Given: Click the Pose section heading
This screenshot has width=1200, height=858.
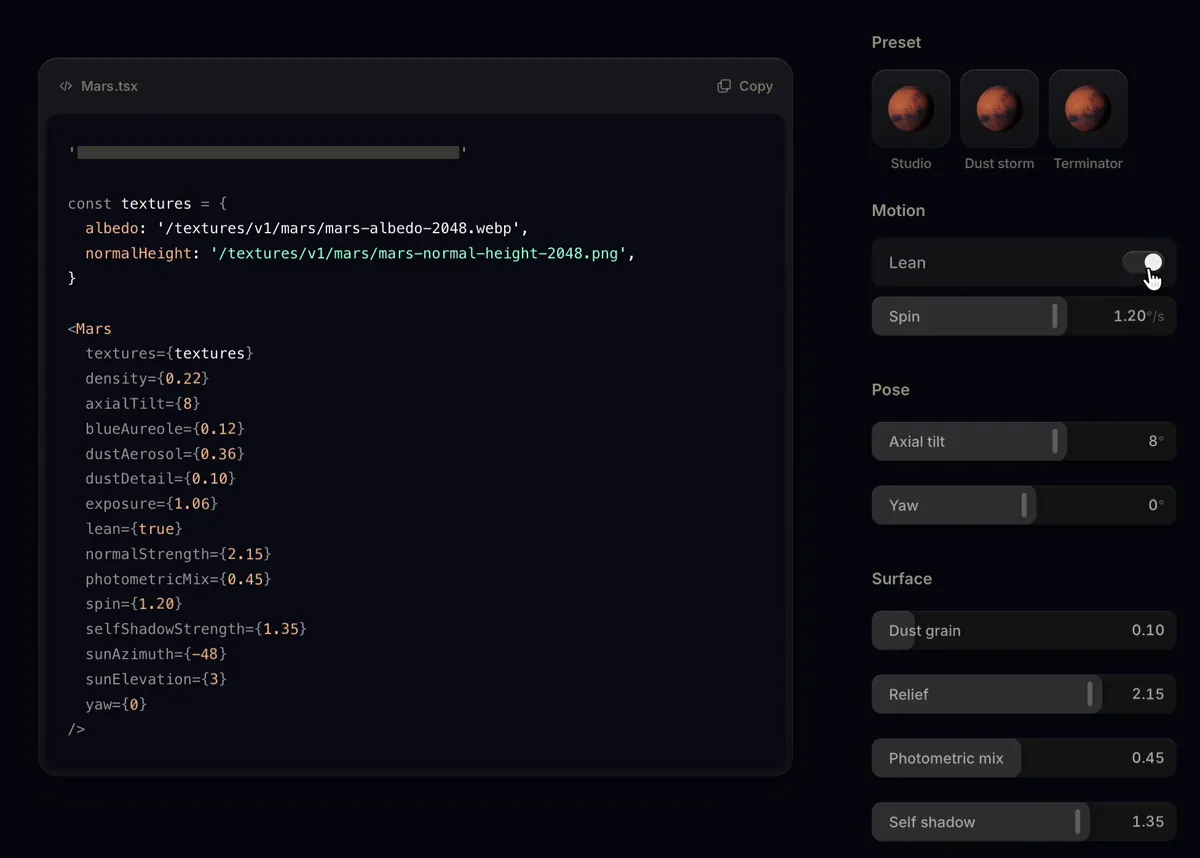Looking at the screenshot, I should pos(890,389).
